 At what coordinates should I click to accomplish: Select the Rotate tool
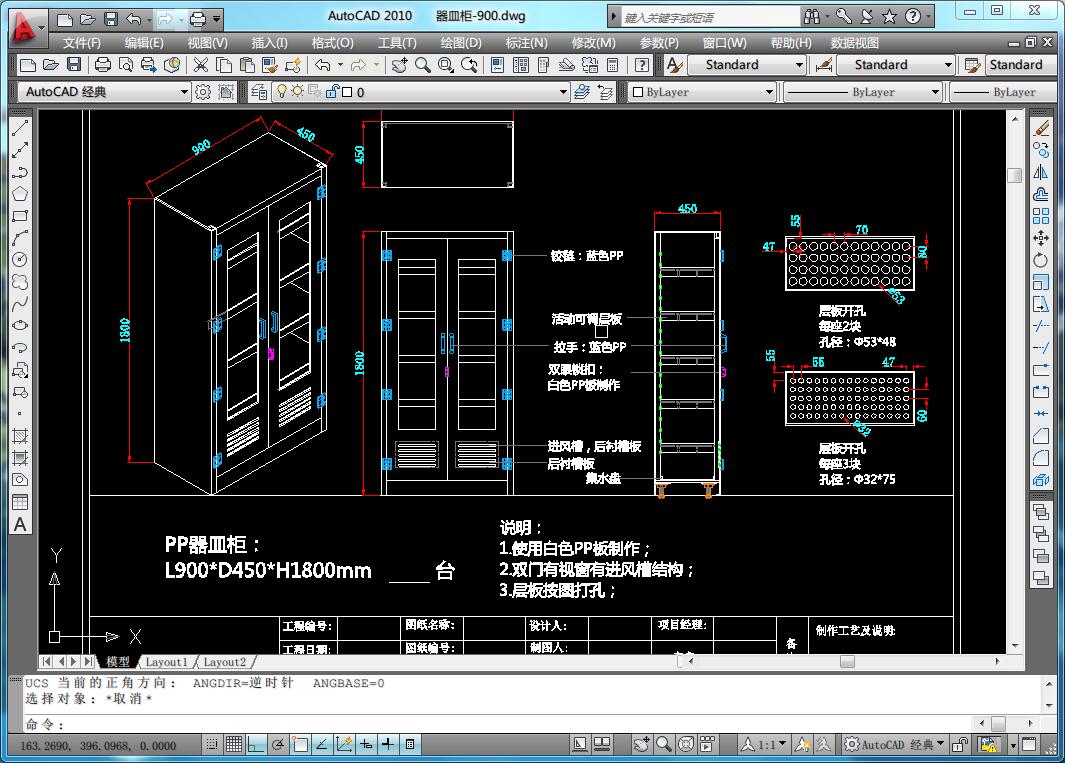tap(1041, 260)
